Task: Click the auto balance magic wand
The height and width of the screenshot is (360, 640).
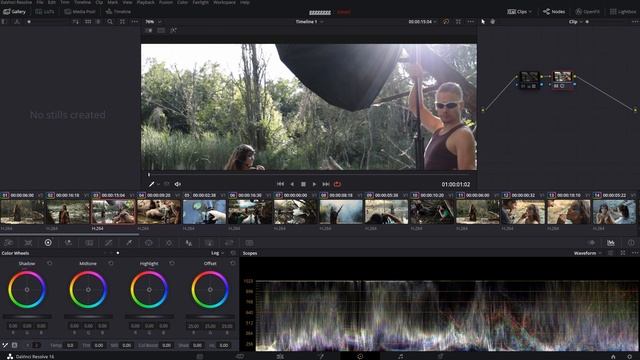Action: (5, 345)
